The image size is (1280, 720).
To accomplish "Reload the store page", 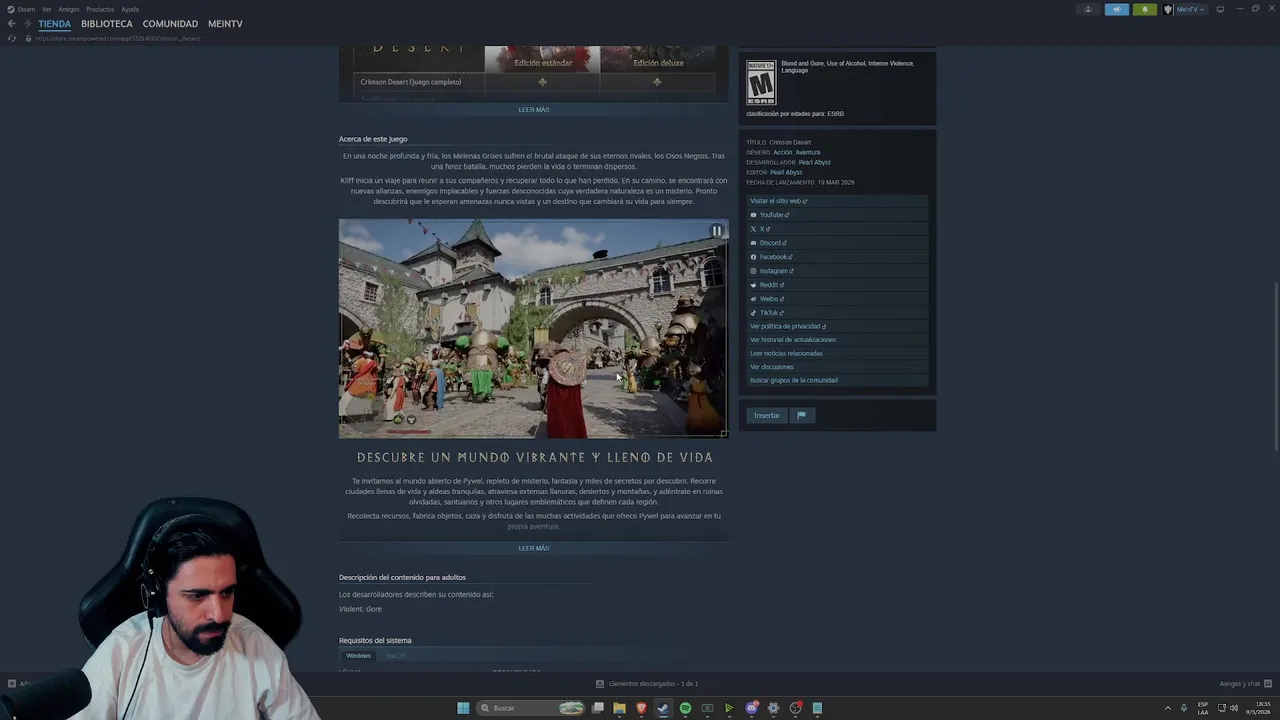I will tap(12, 38).
